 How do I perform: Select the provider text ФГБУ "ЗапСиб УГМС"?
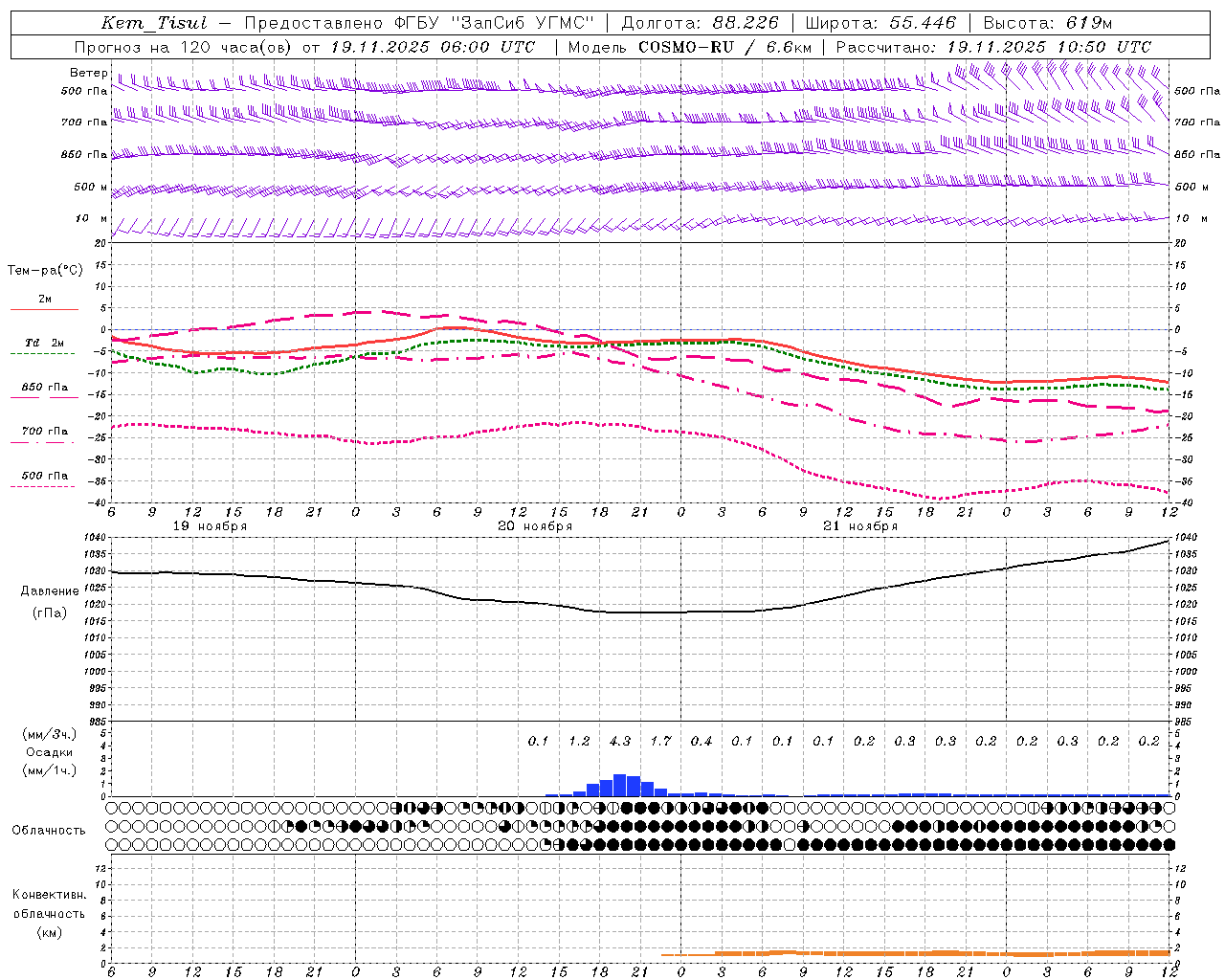495,23
